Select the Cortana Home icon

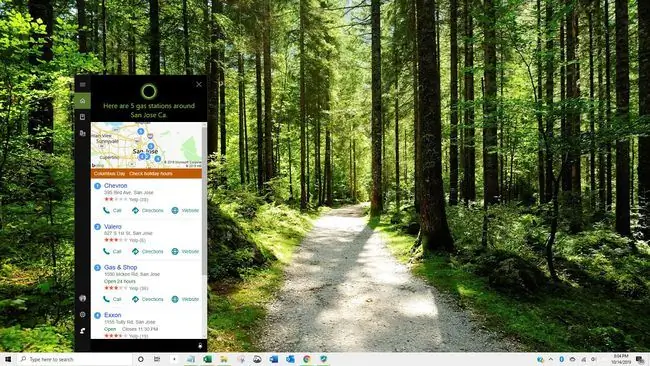82,101
